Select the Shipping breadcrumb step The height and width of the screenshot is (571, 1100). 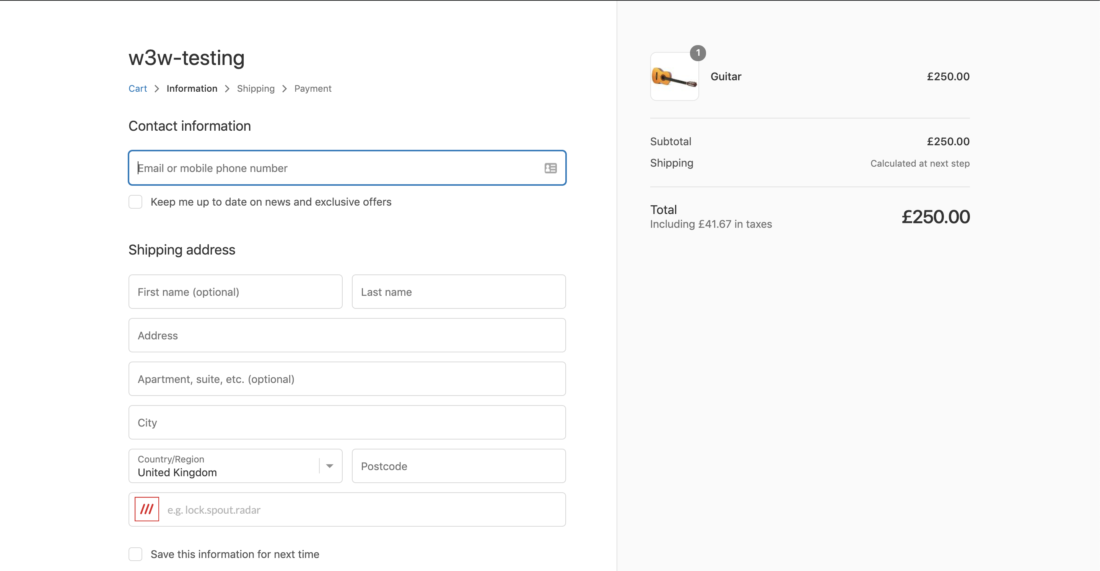click(x=255, y=88)
